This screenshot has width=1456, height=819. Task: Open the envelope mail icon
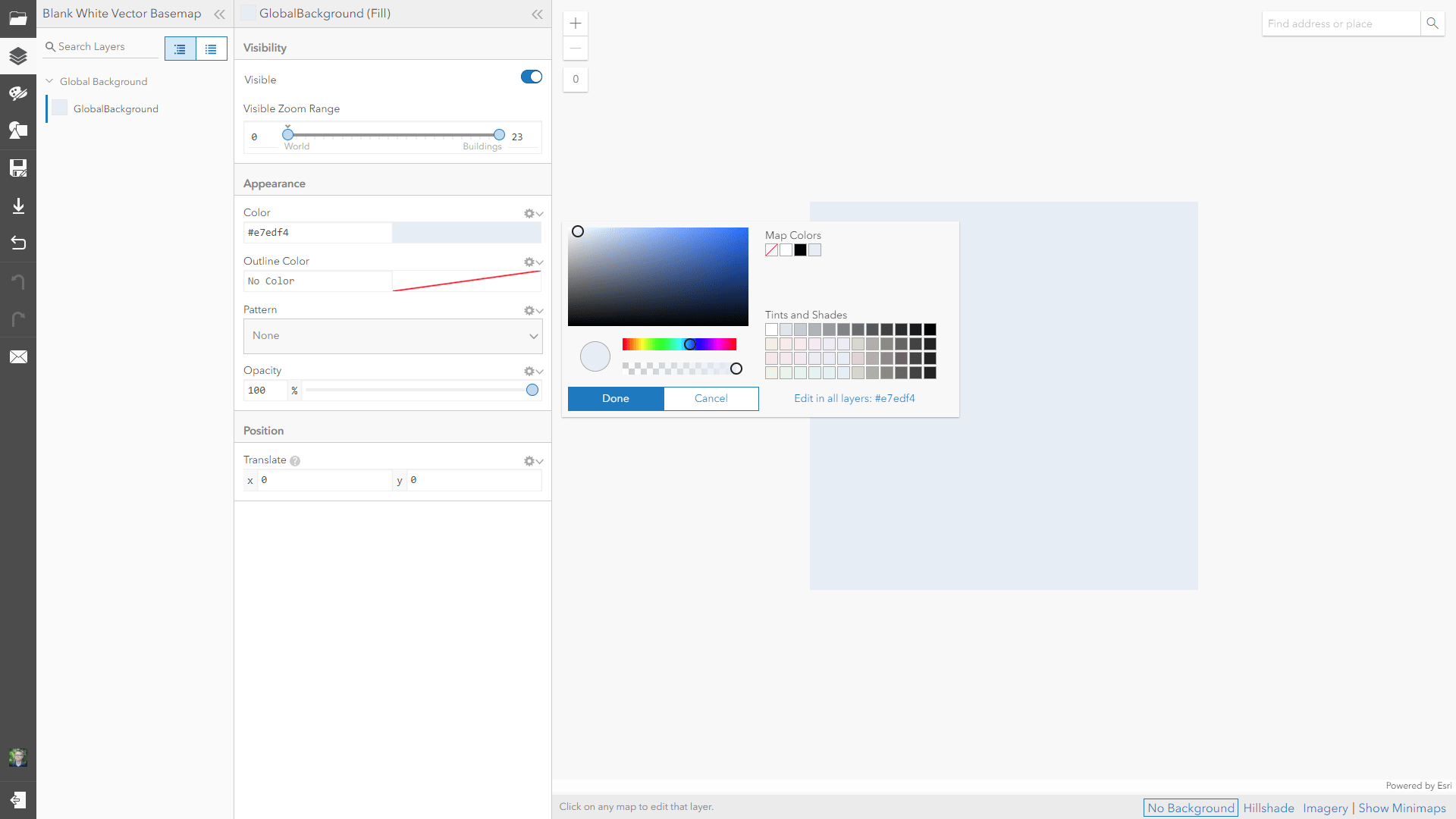[18, 357]
